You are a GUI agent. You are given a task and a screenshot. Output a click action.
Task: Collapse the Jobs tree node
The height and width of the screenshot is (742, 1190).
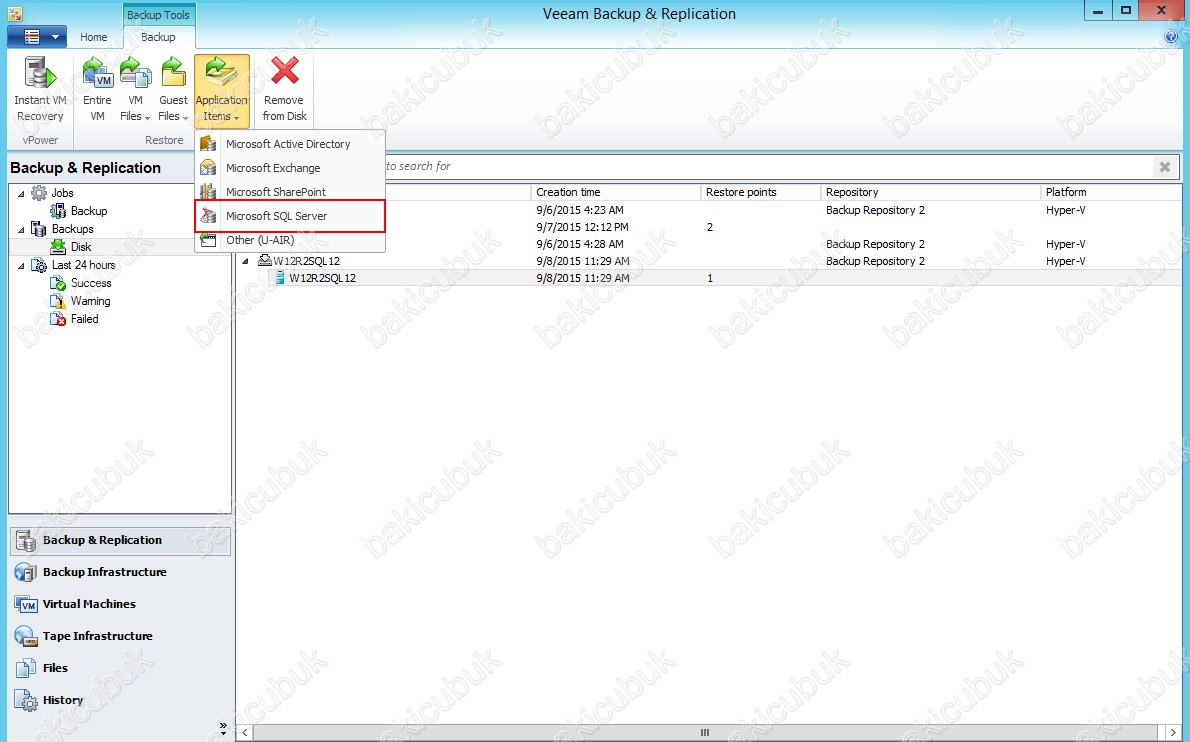click(21, 193)
